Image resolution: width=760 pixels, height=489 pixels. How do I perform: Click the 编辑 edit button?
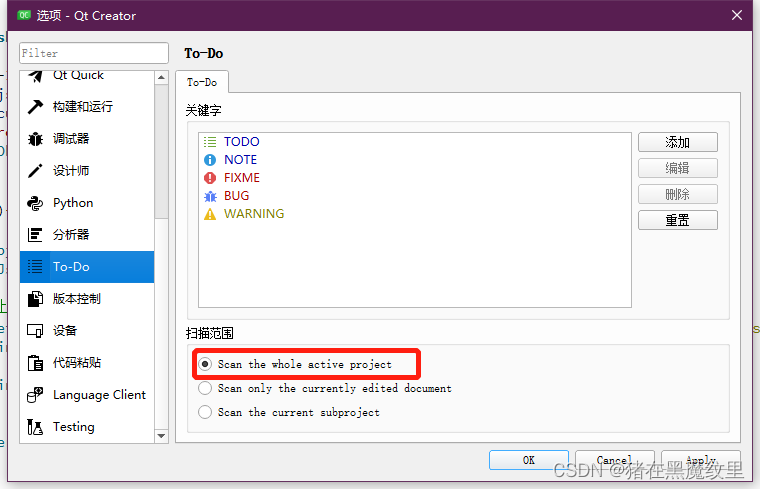pos(678,168)
